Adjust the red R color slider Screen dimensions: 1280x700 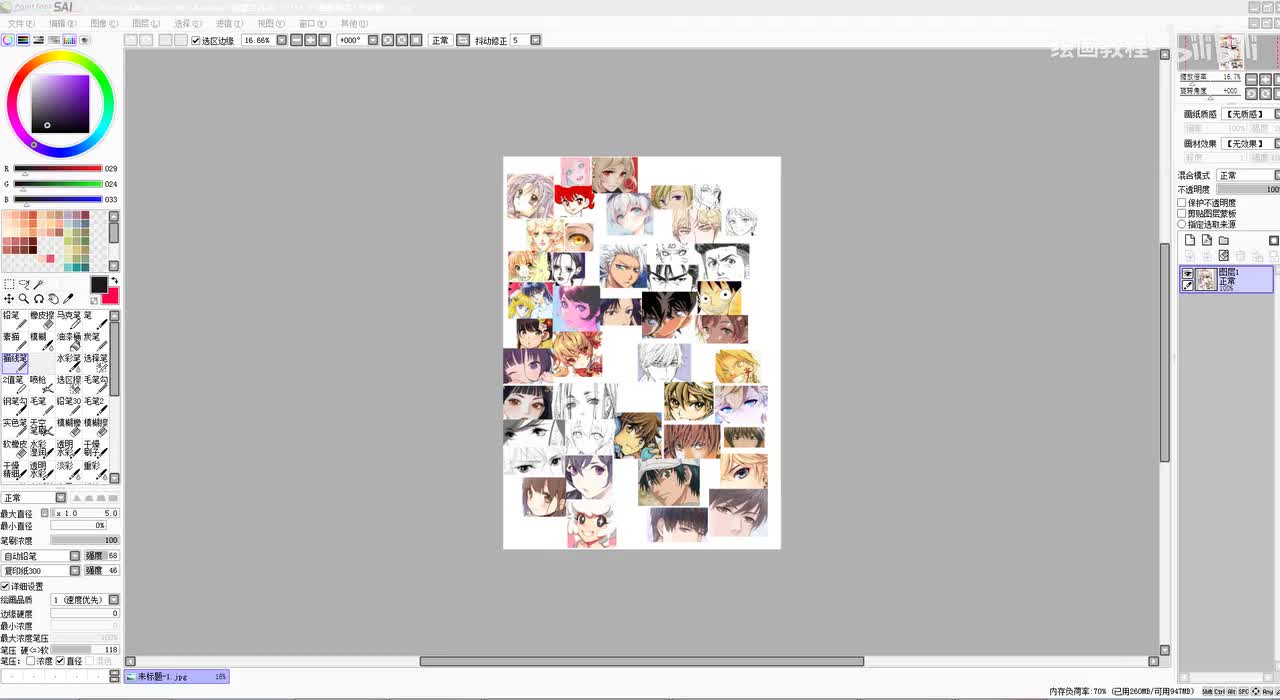coord(57,169)
